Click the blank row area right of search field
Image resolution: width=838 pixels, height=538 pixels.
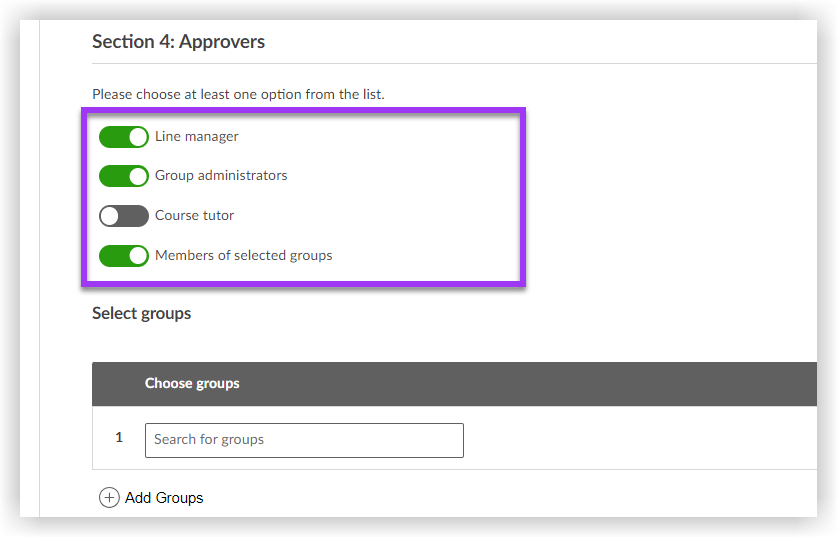click(x=640, y=440)
